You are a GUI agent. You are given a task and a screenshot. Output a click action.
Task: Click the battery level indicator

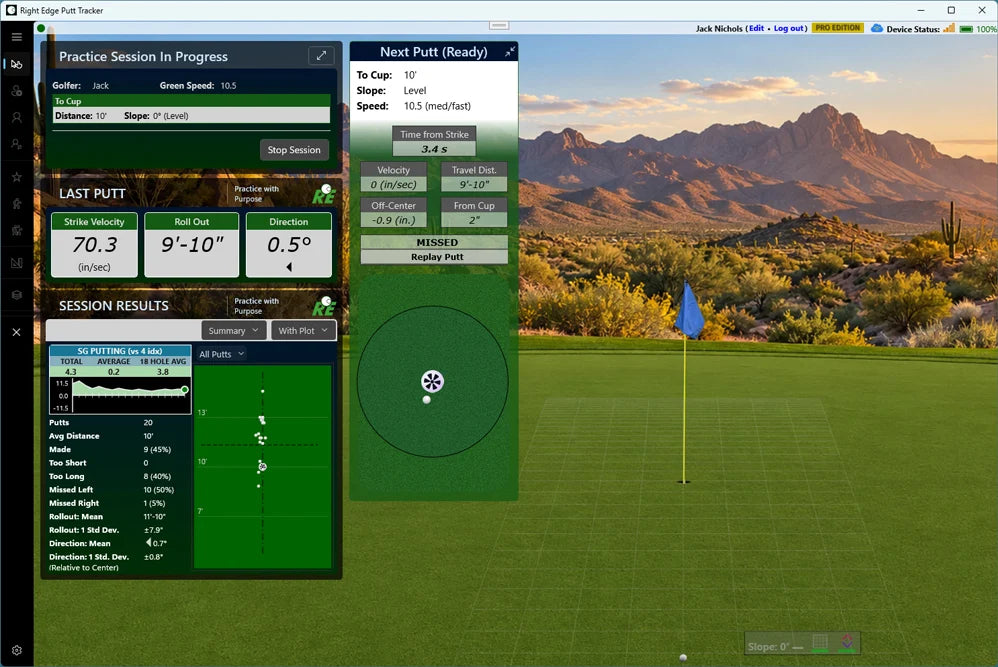pyautogui.click(x=966, y=29)
